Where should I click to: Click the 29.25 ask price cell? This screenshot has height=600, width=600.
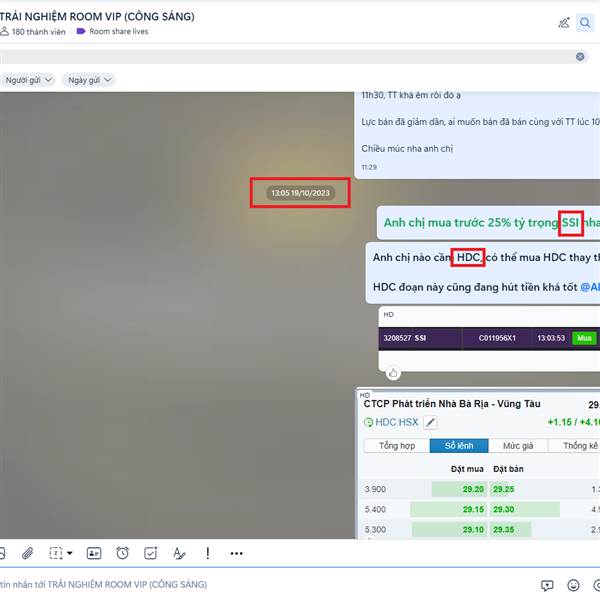pos(503,489)
